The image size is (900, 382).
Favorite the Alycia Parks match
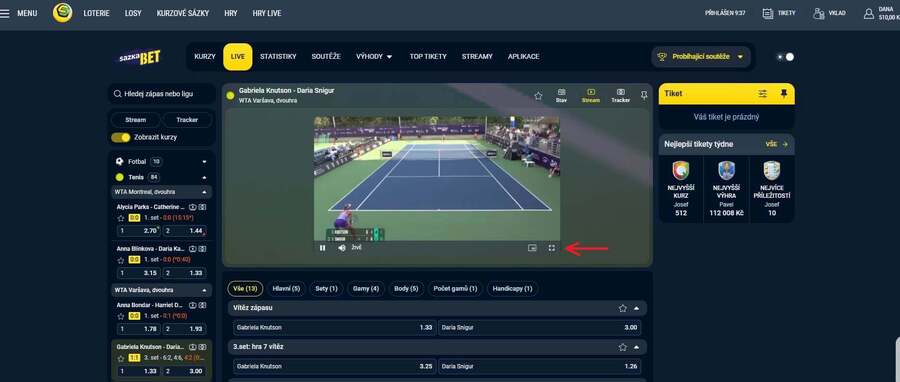pos(121,218)
